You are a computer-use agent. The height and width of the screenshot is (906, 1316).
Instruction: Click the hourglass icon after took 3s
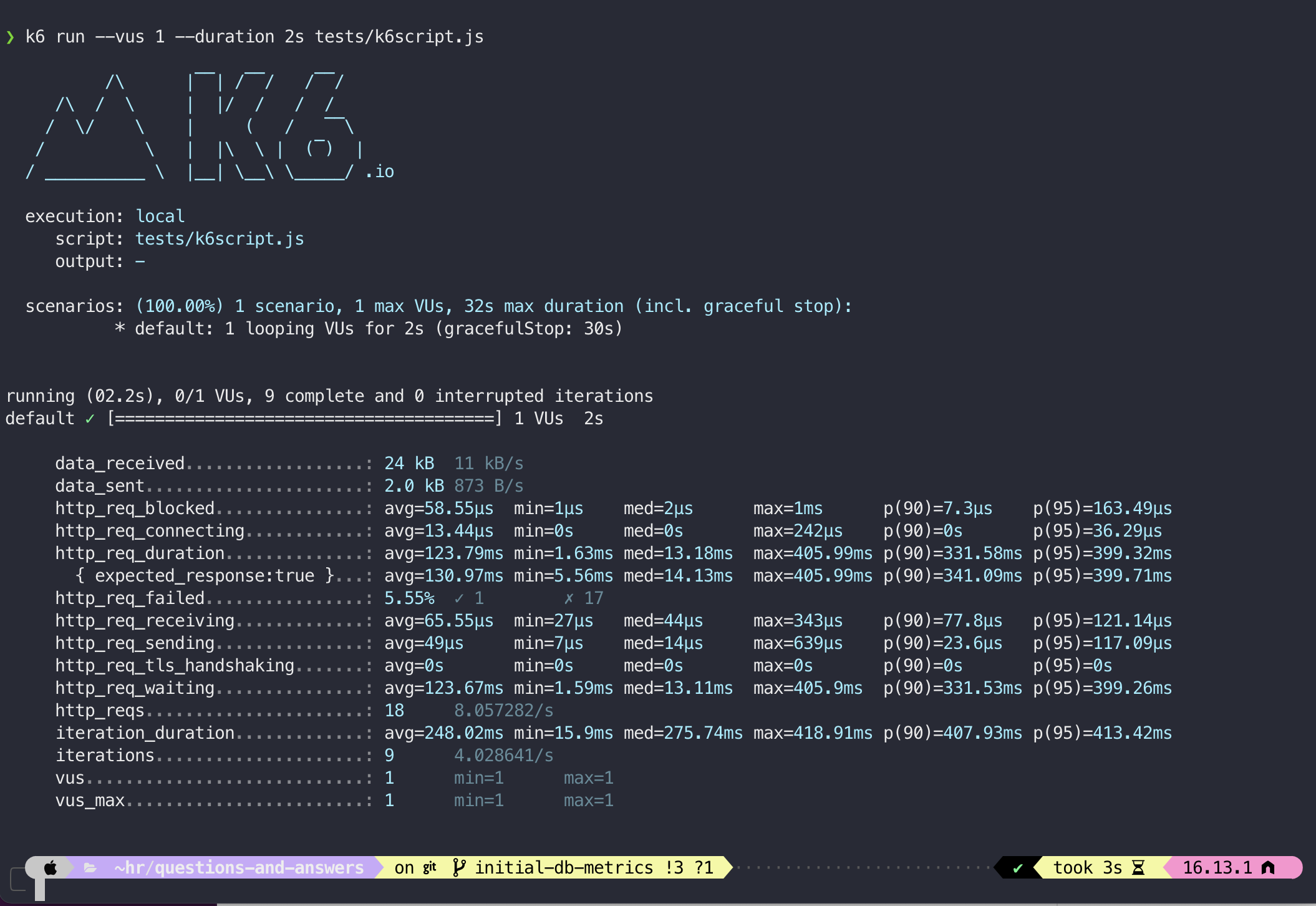click(1138, 867)
